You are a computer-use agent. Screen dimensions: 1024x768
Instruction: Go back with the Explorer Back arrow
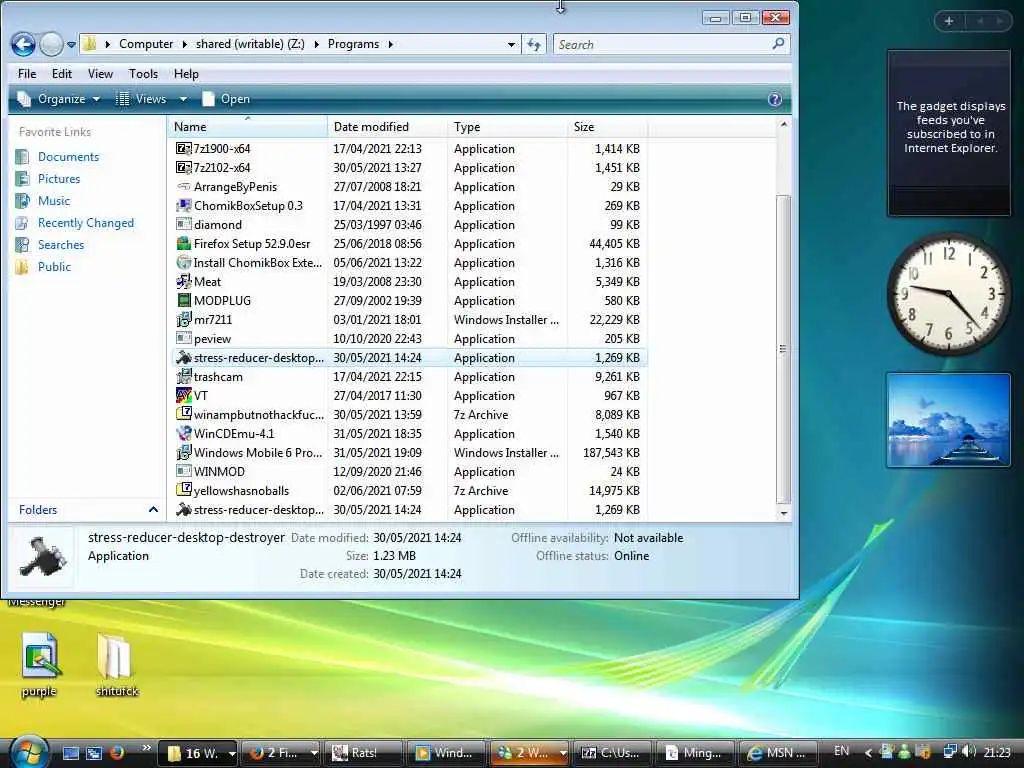tap(23, 44)
